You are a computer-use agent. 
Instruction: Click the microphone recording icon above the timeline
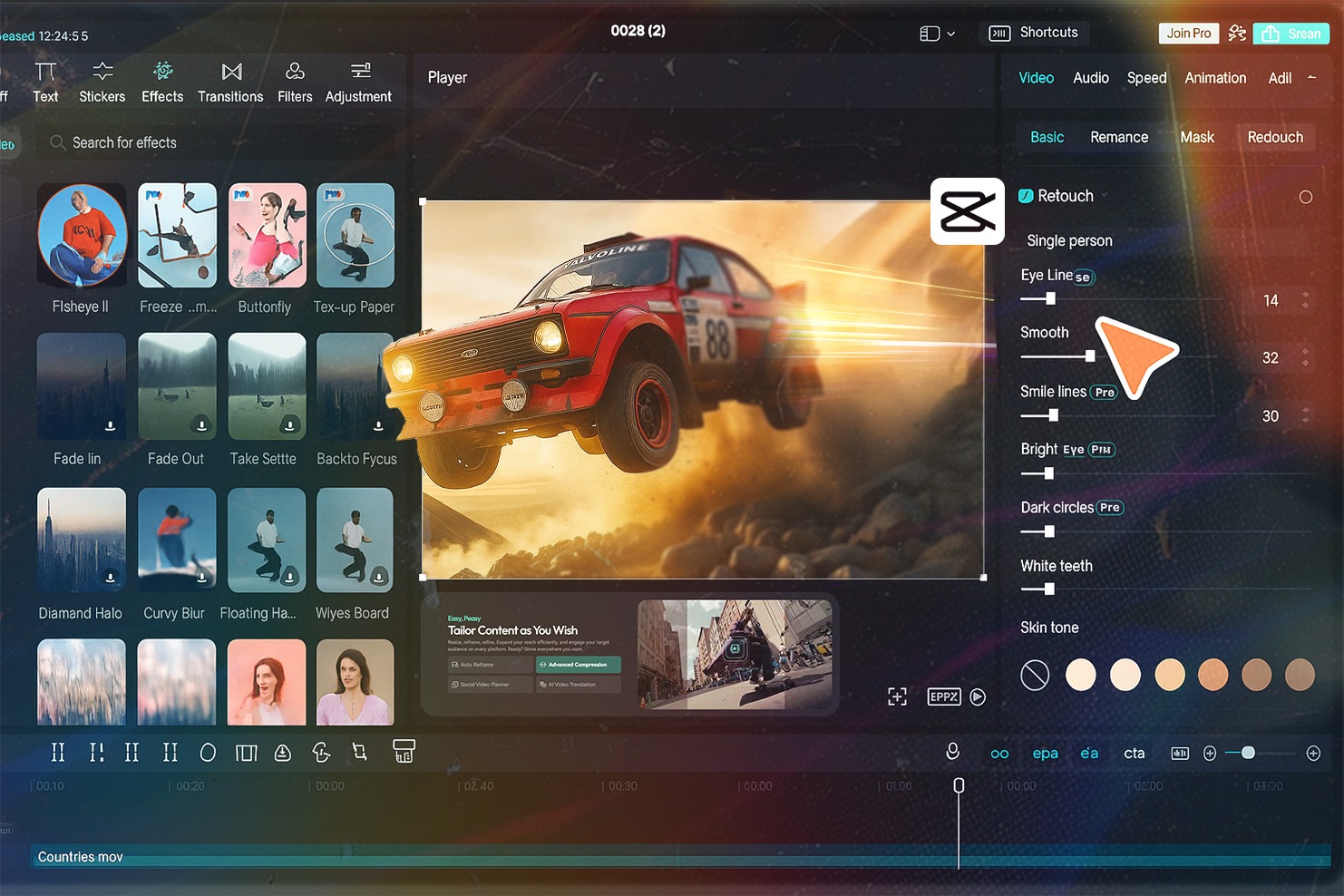pyautogui.click(x=952, y=752)
